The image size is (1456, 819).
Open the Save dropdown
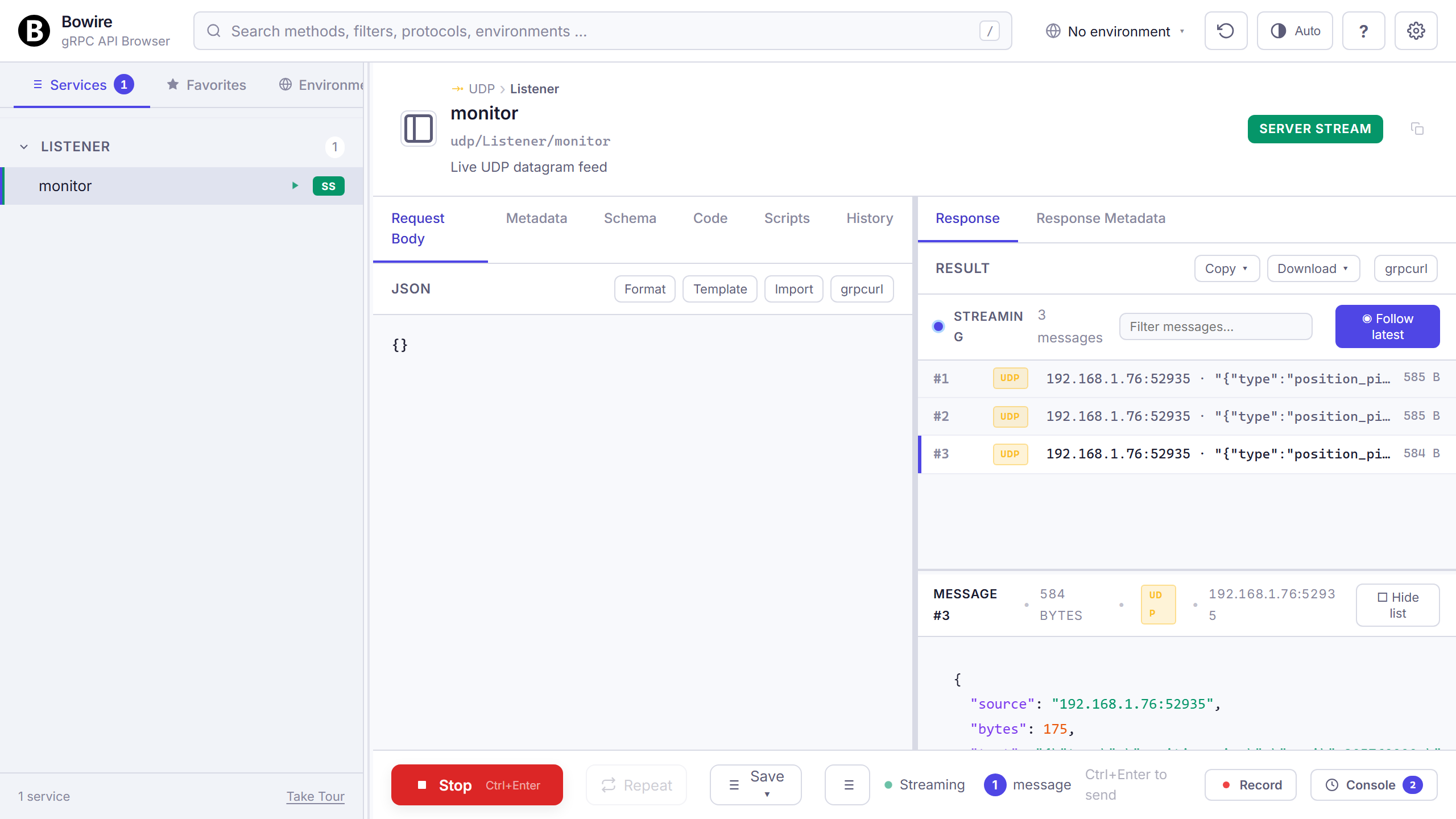(756, 785)
